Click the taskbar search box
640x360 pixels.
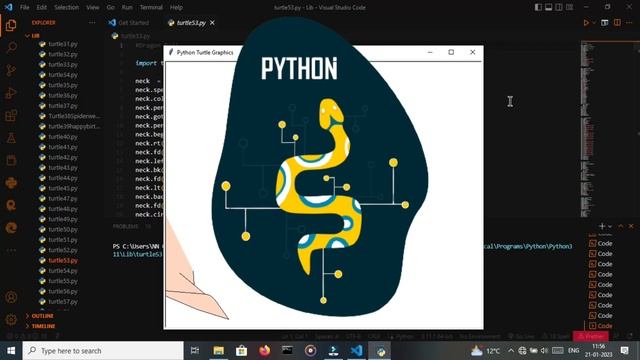(x=103, y=351)
